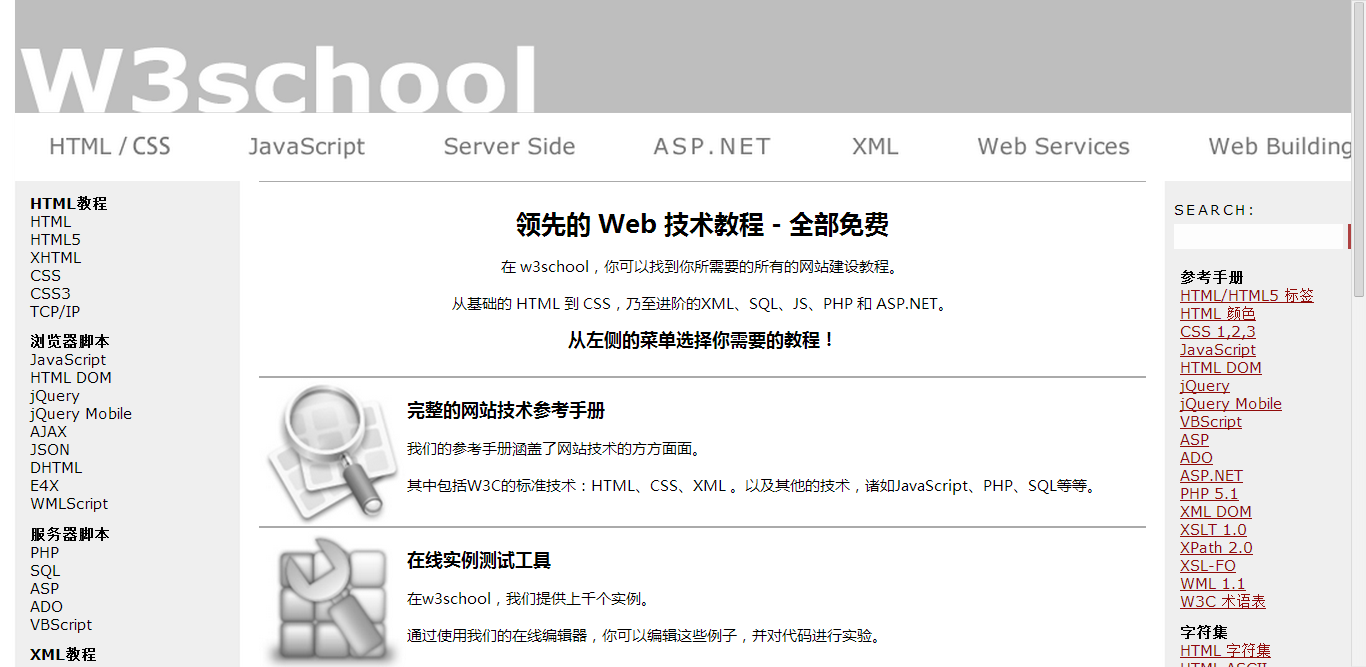Open the Server Side navigation tab
Screen dimensions: 1366x667
[x=509, y=147]
